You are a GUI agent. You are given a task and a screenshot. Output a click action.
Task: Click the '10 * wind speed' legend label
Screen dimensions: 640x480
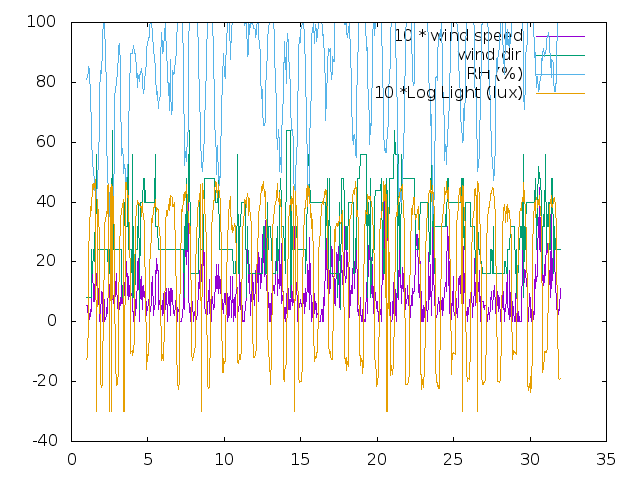pyautogui.click(x=458, y=36)
